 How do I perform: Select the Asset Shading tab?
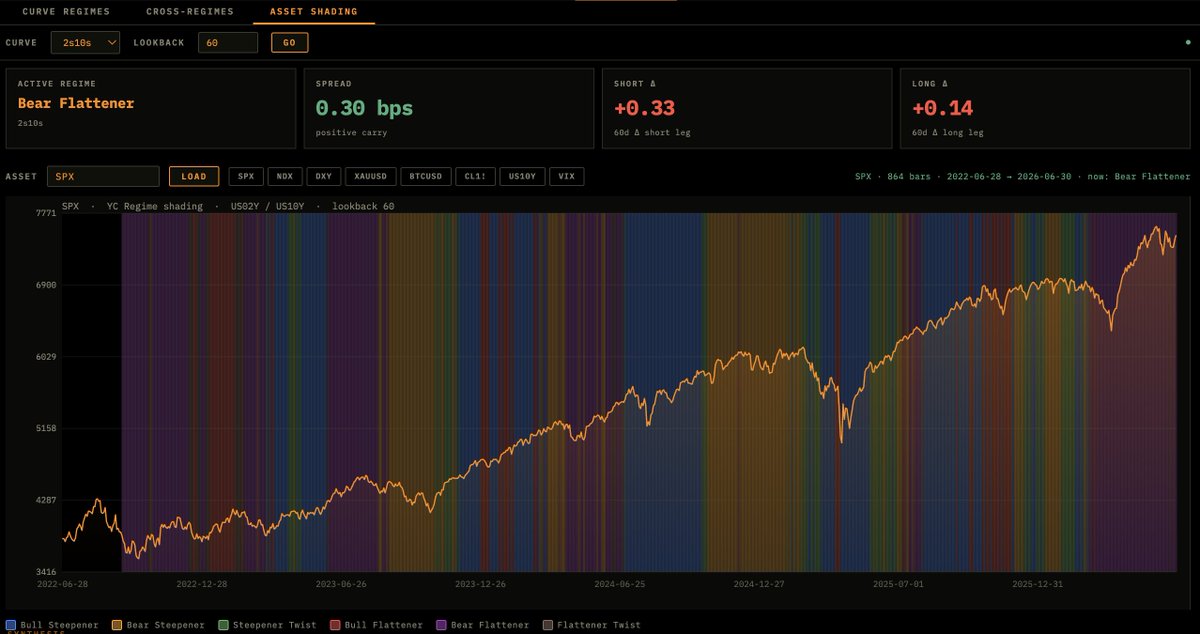[314, 12]
